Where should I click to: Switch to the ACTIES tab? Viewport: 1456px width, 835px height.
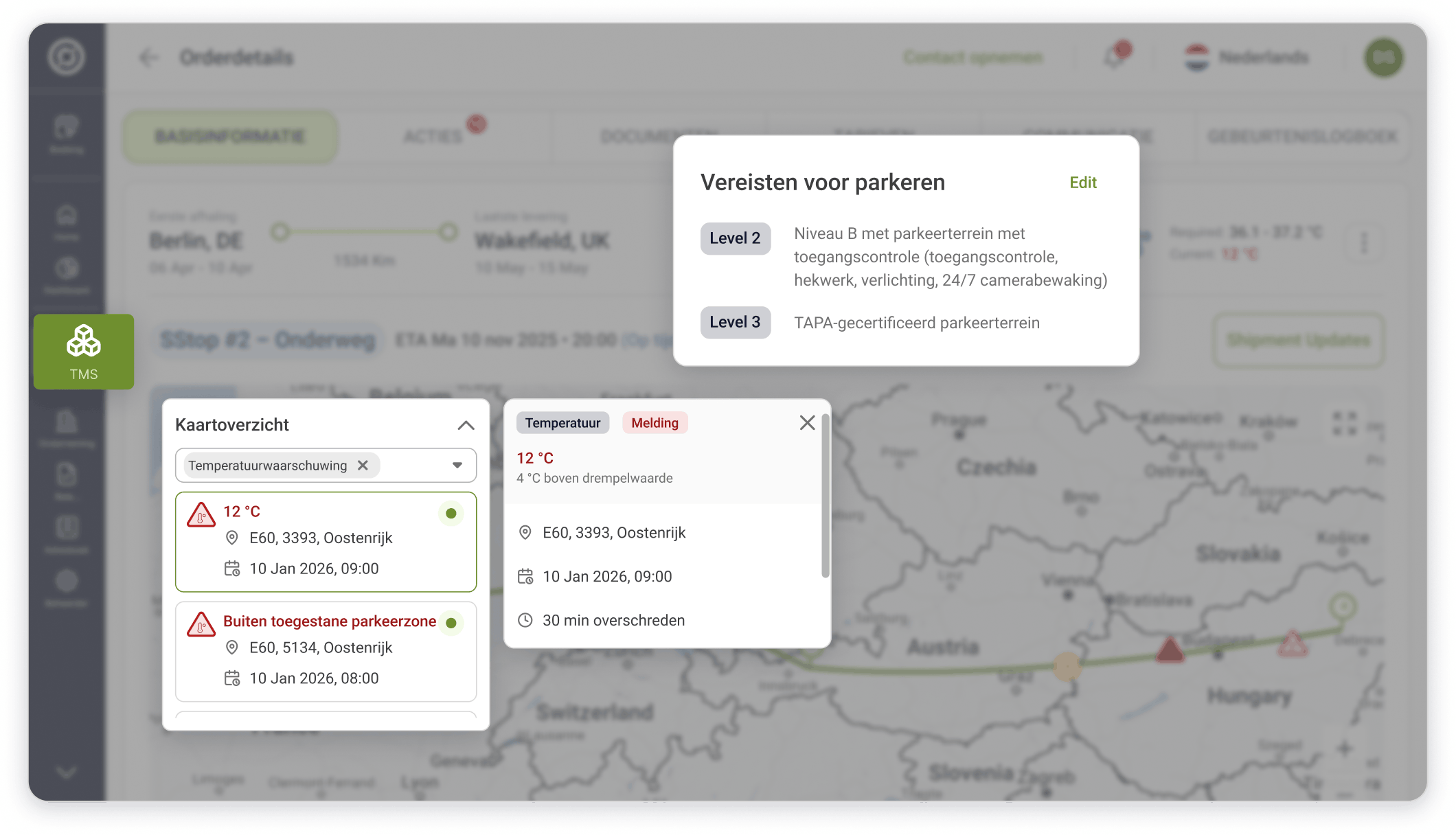click(x=433, y=137)
